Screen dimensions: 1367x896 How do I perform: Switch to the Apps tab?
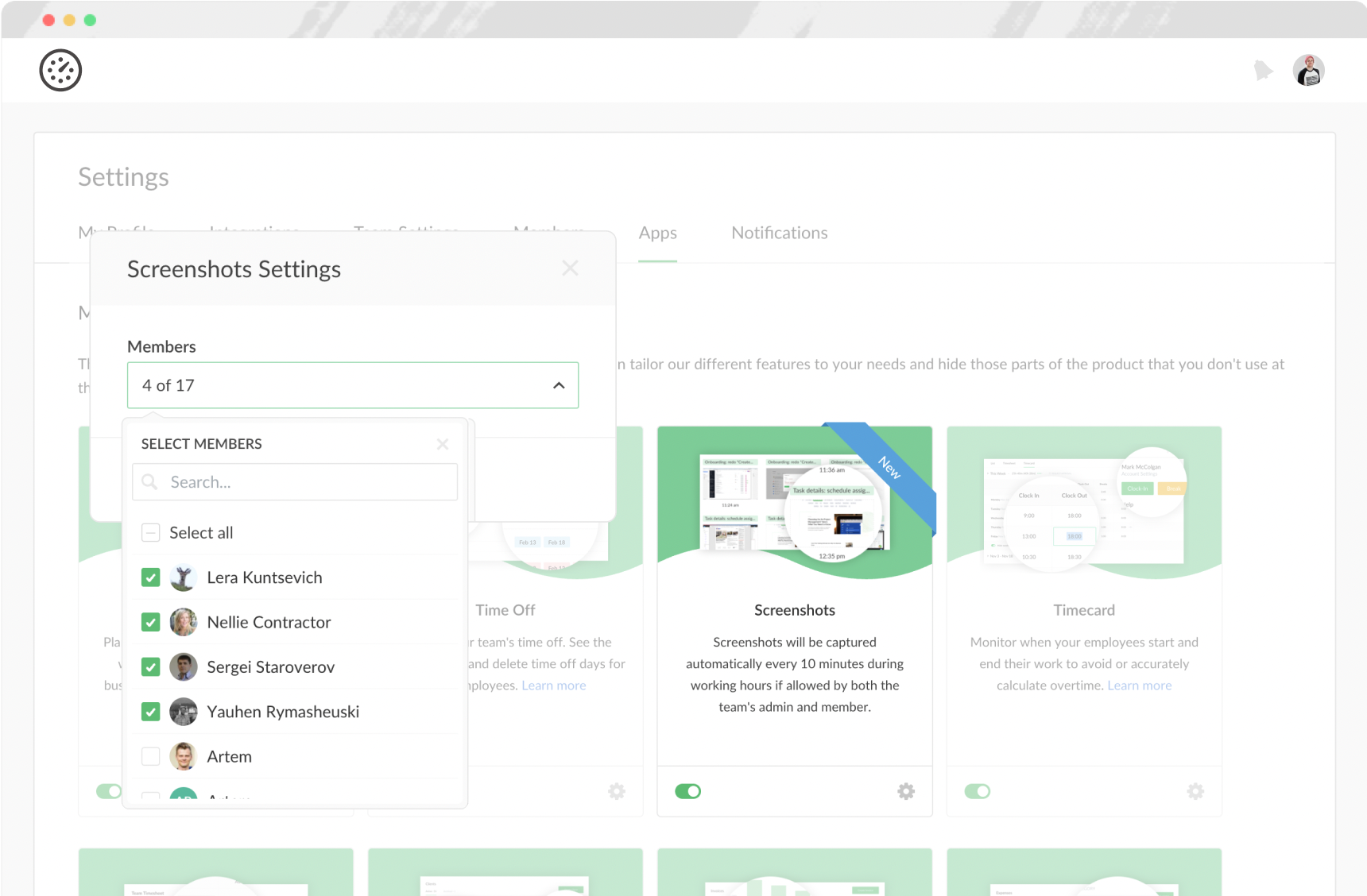pos(658,233)
